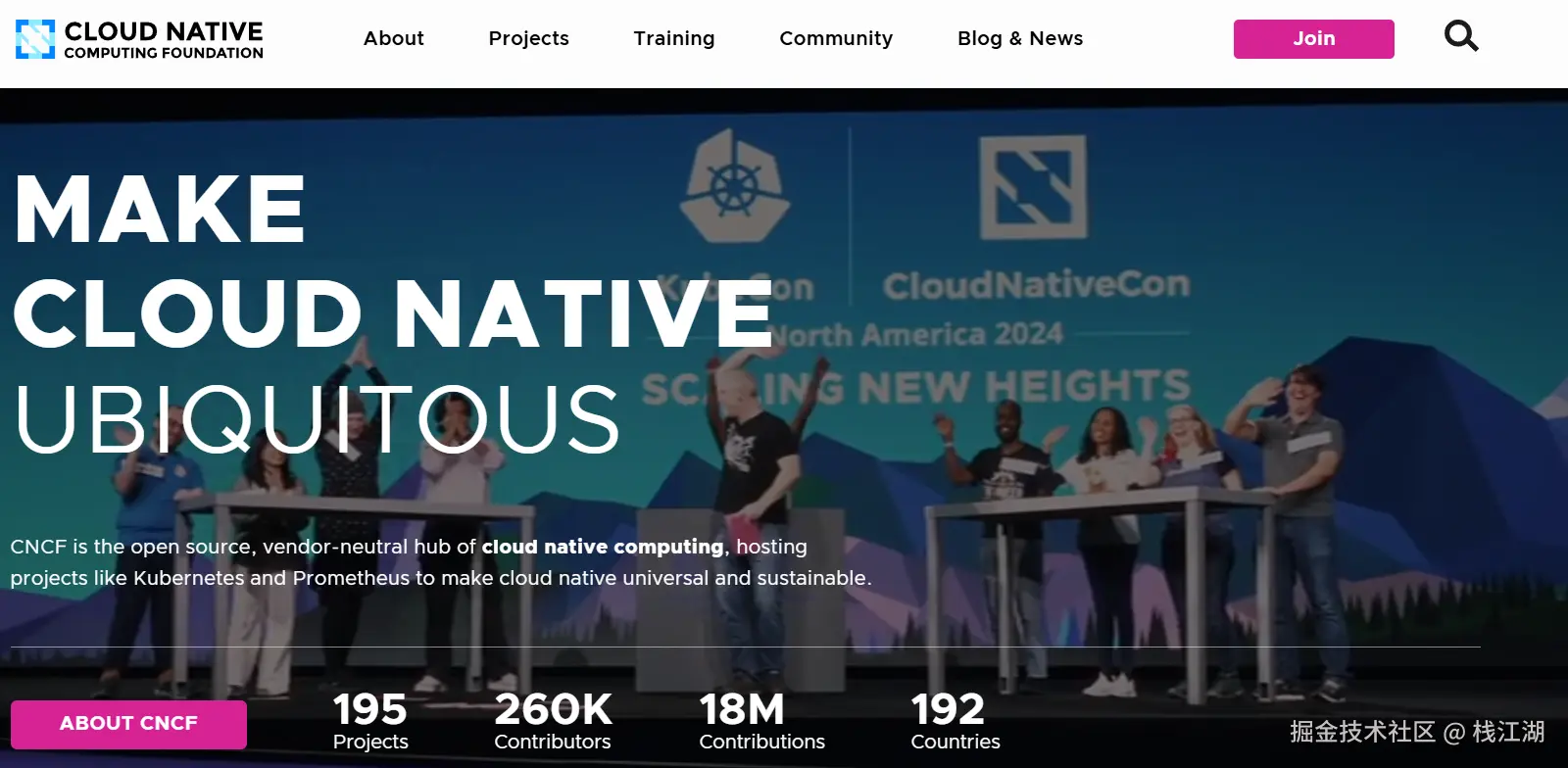This screenshot has width=1568, height=768.
Task: Select the 192 Countries statistic
Action: point(955,721)
